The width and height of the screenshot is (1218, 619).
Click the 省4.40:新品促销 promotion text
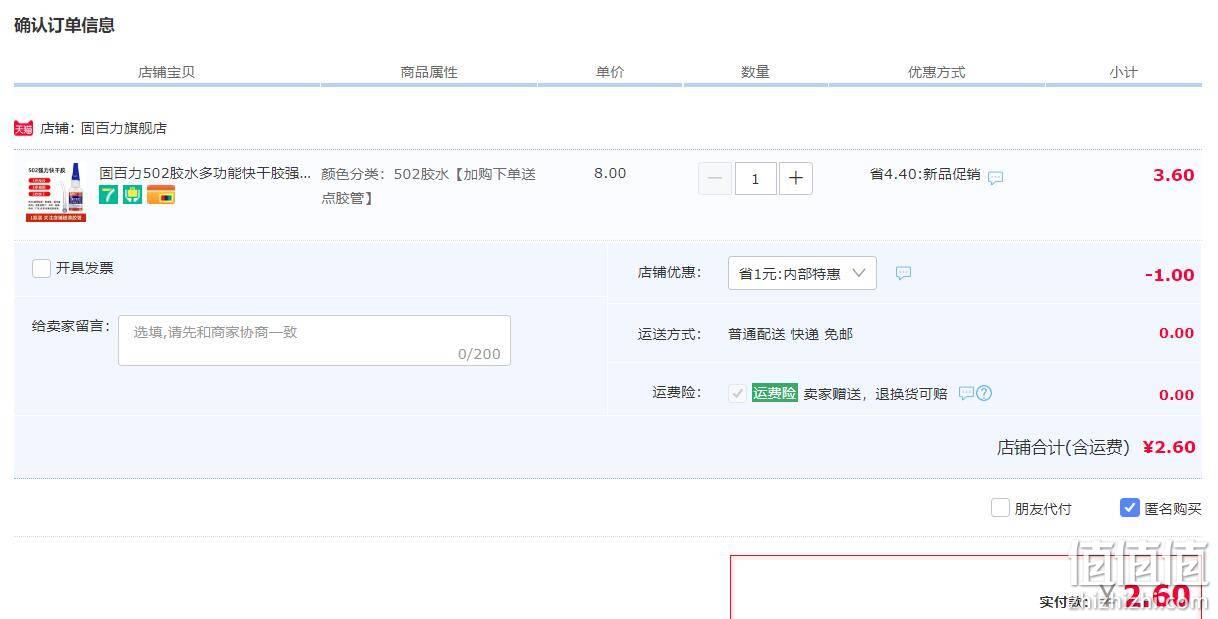pos(925,174)
